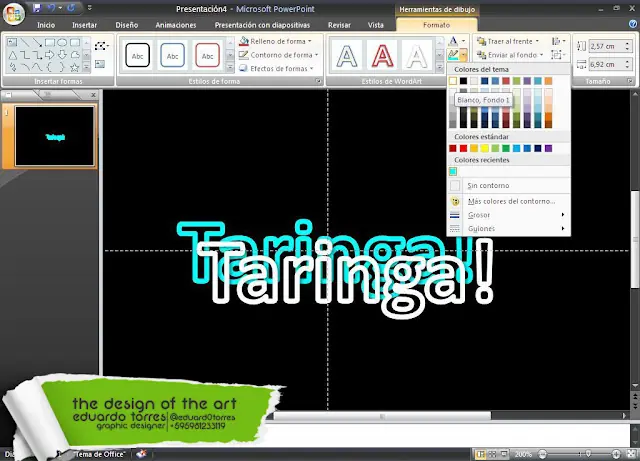Switch to slide sorter view
The width and height of the screenshot is (640, 461).
tap(493, 454)
